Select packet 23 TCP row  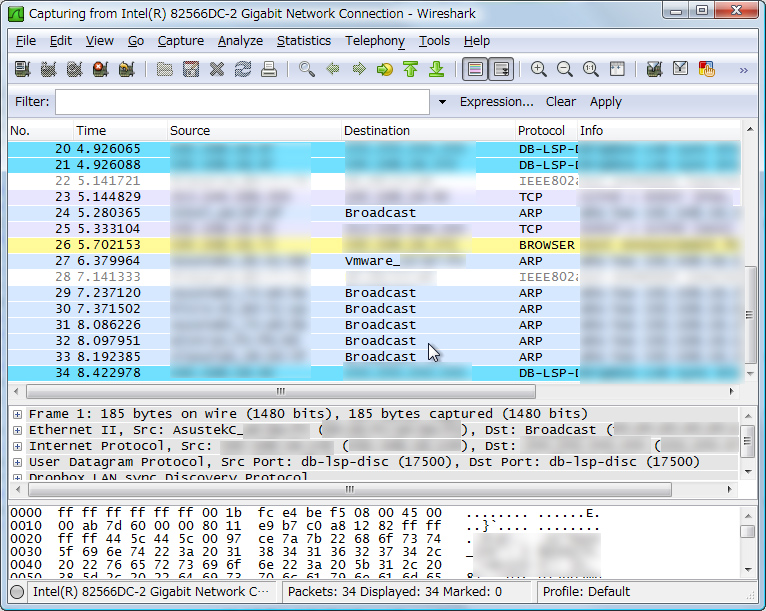374,197
